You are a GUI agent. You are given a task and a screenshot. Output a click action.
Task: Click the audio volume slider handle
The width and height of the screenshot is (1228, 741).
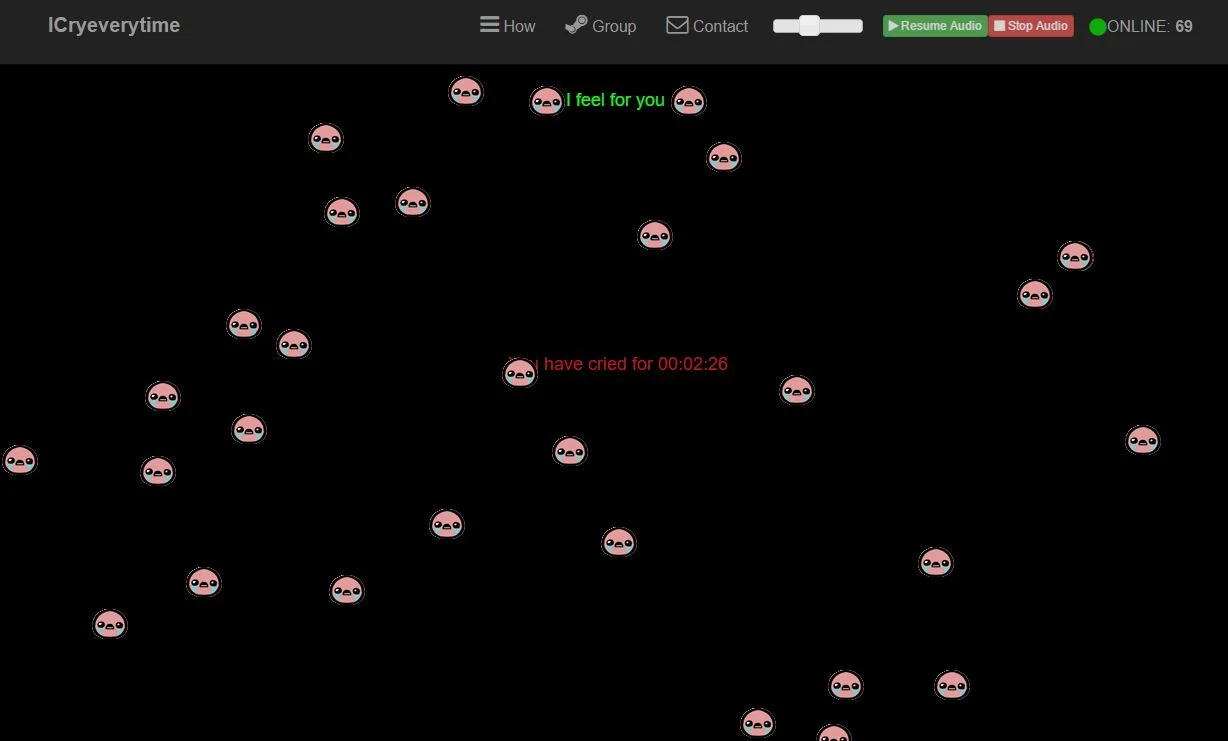[809, 26]
